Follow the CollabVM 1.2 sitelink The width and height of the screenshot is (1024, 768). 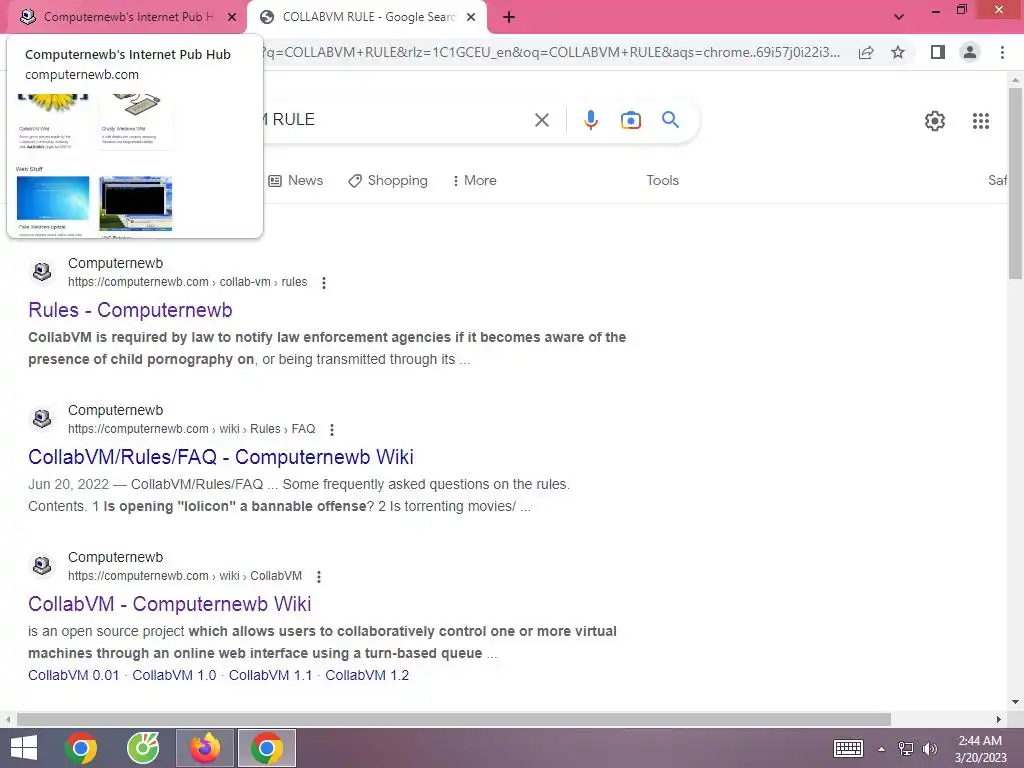coord(367,675)
